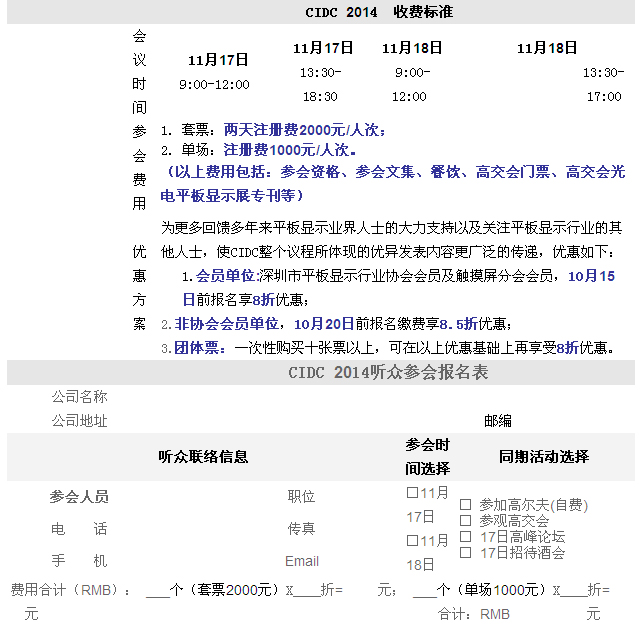Tick the 参观高交会 checkbox
Viewport: 640px width, 626px height.
(466, 521)
